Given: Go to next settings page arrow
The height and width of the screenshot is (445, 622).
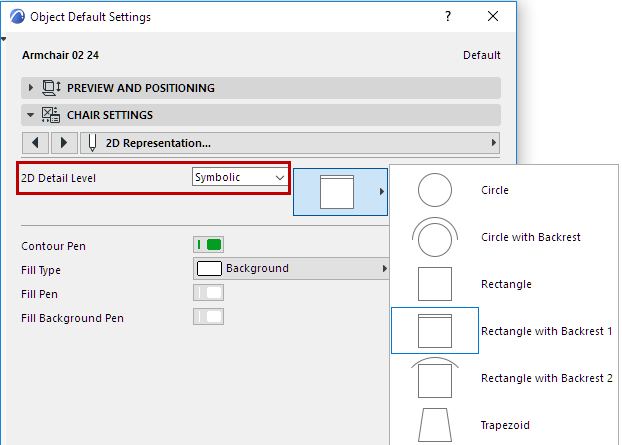Looking at the screenshot, I should [64, 142].
